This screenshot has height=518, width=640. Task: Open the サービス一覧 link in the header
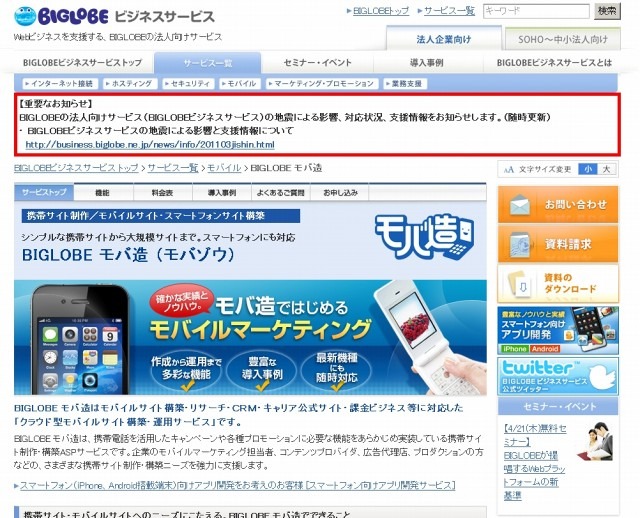pyautogui.click(x=449, y=11)
